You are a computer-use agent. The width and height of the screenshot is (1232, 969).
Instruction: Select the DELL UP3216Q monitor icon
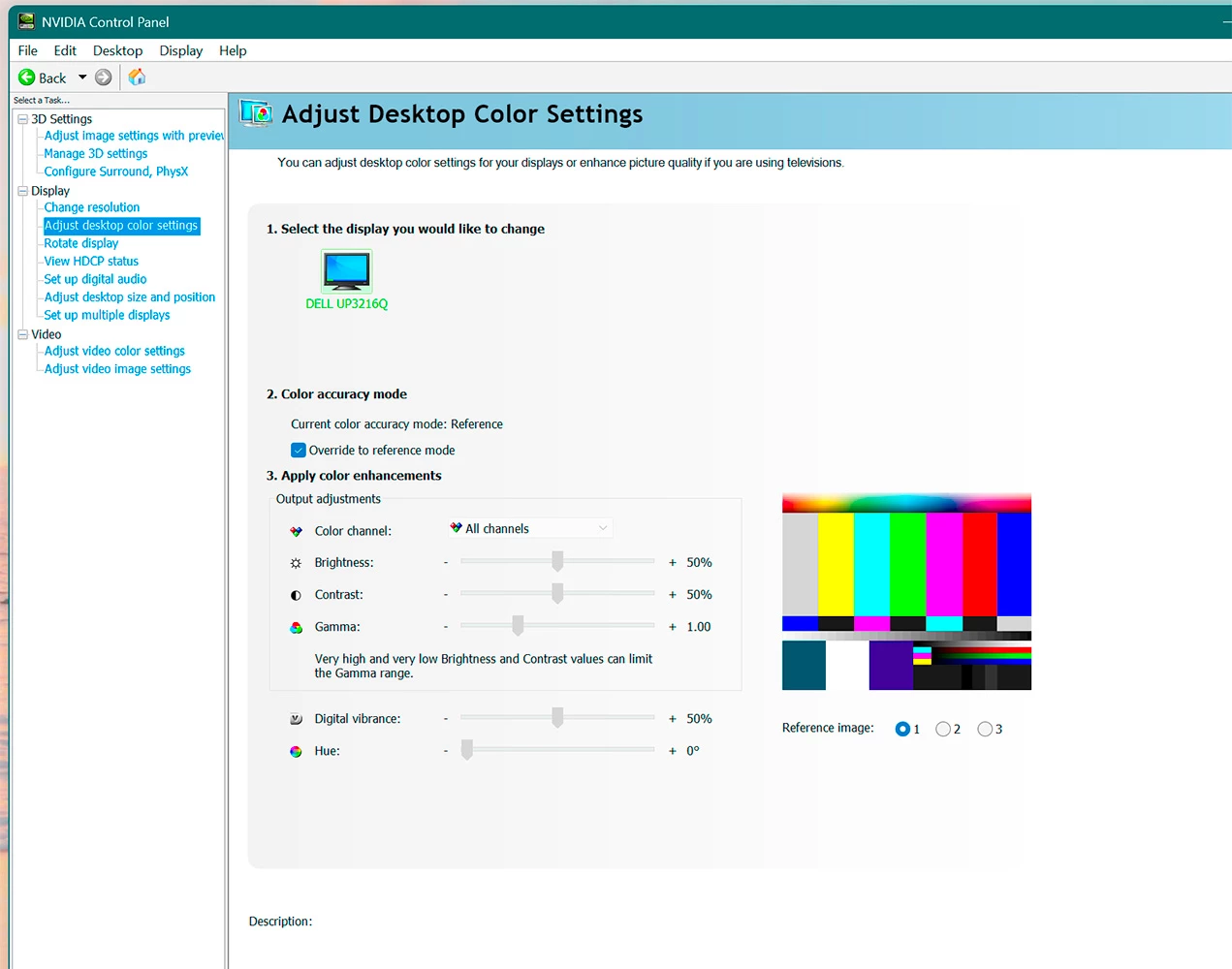[x=347, y=270]
